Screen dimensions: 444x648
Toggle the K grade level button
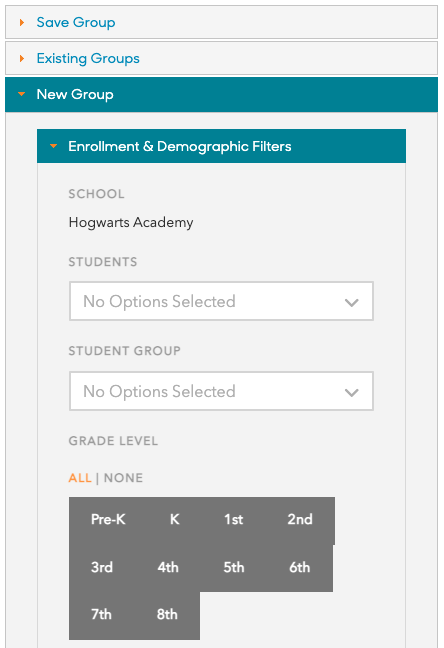pos(175,520)
